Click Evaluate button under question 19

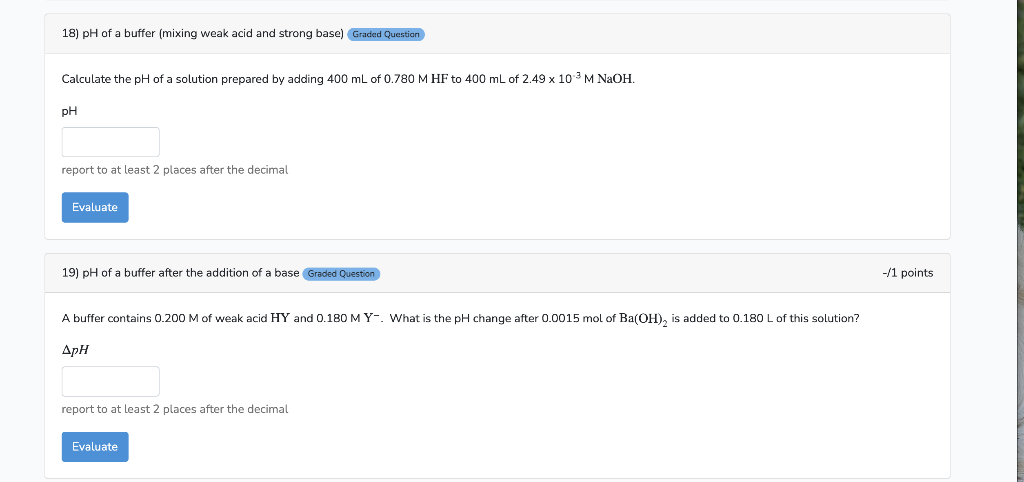coord(95,447)
